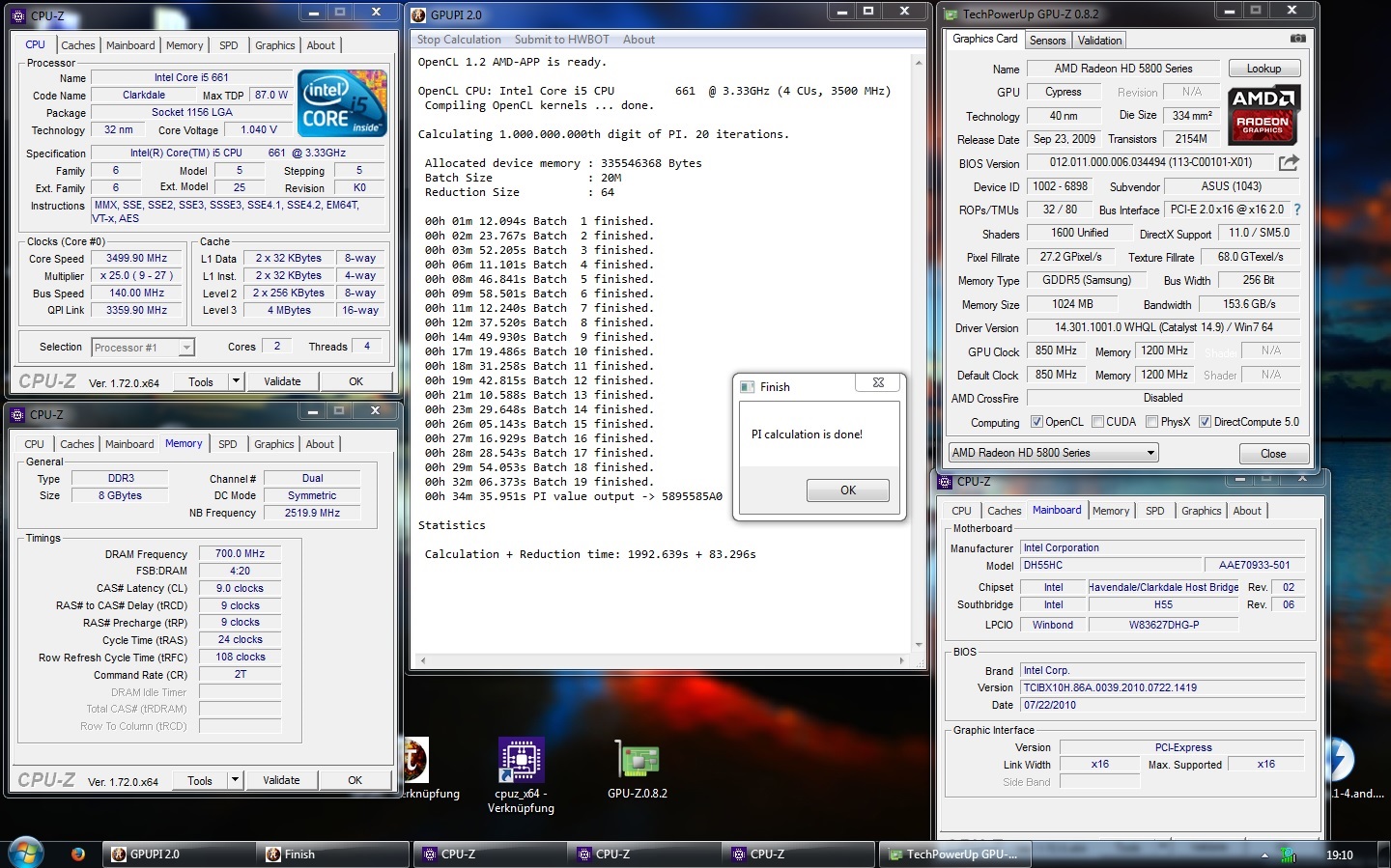
Task: Open the cpuz_x64 shortcut on desktop
Action: [x=521, y=775]
